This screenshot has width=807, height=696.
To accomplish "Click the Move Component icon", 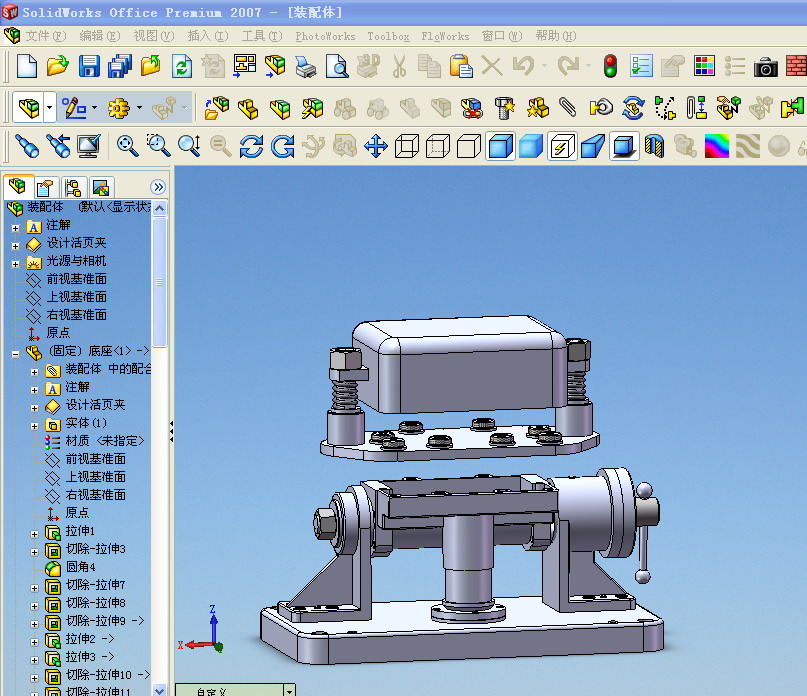I will click(x=601, y=108).
